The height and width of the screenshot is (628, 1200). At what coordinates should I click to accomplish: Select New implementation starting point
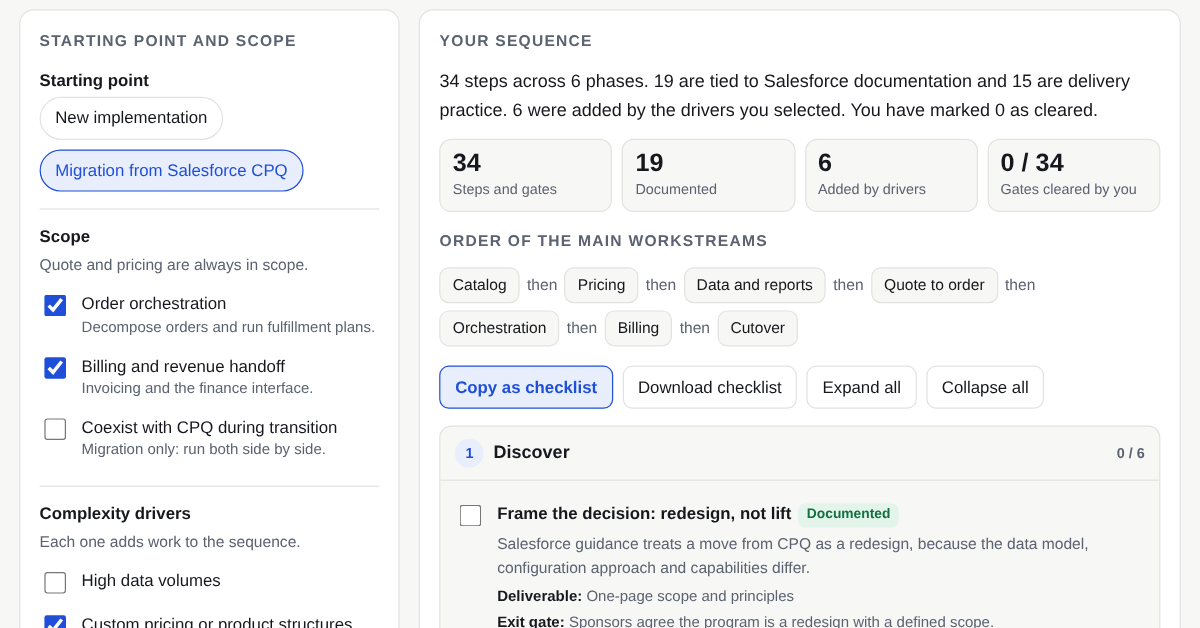point(131,118)
